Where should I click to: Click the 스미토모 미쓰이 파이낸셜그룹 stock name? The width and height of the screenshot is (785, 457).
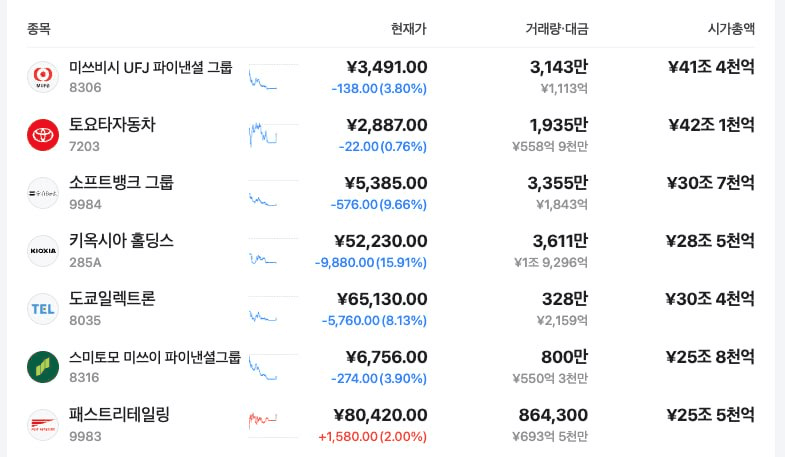pos(155,357)
